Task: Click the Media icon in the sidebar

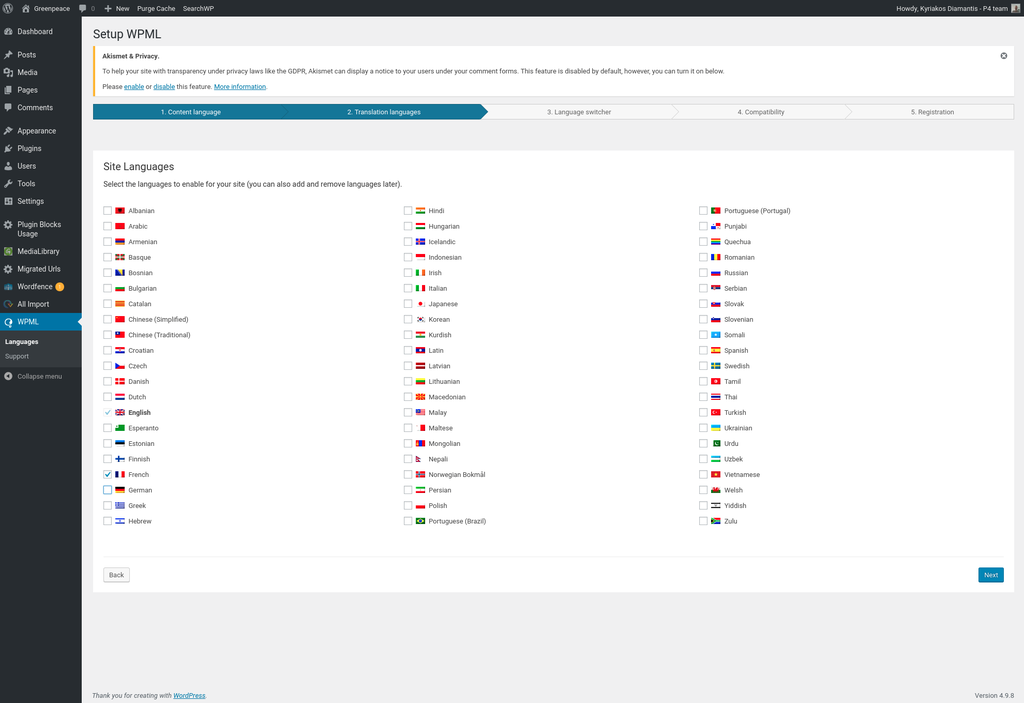Action: [8, 73]
